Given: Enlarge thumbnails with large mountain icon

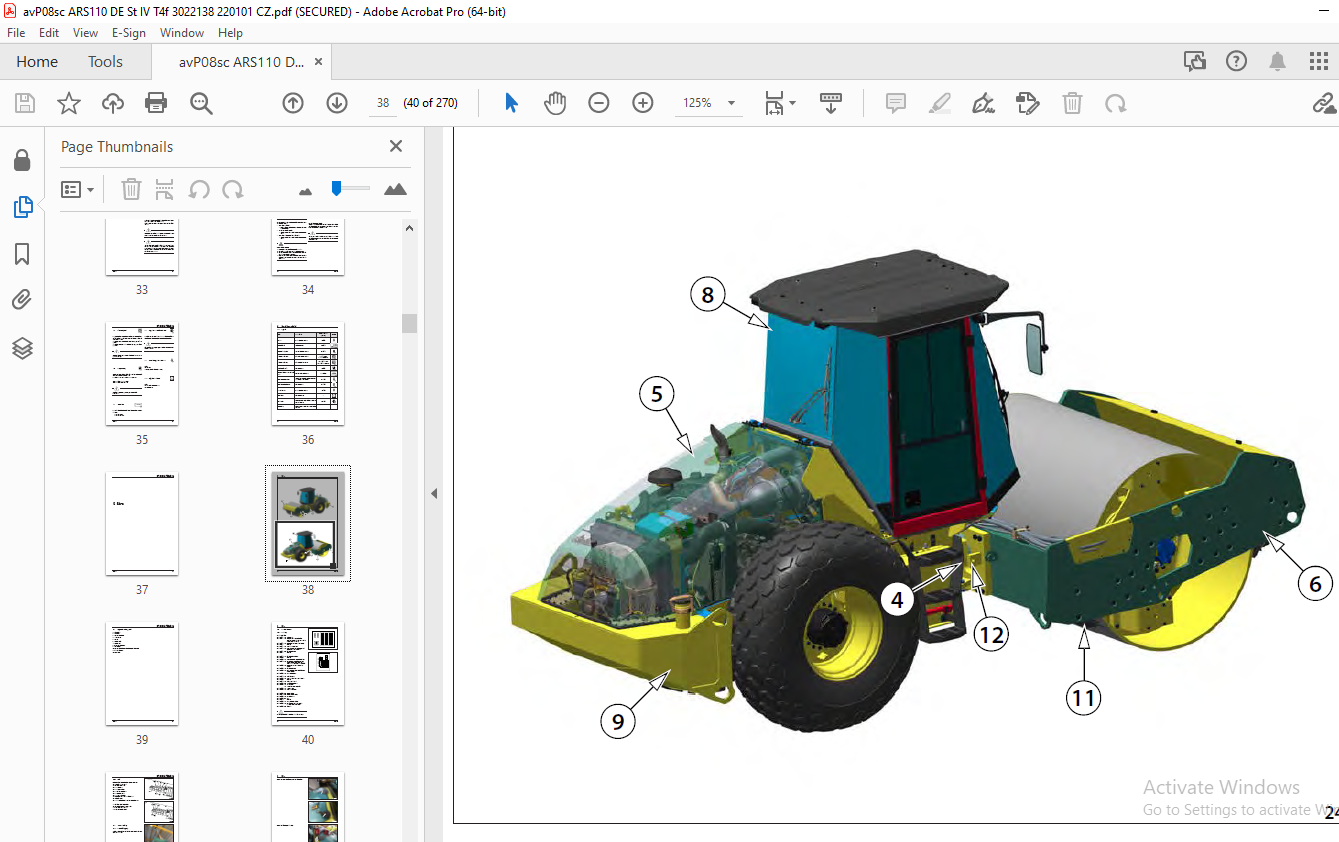Looking at the screenshot, I should (396, 189).
